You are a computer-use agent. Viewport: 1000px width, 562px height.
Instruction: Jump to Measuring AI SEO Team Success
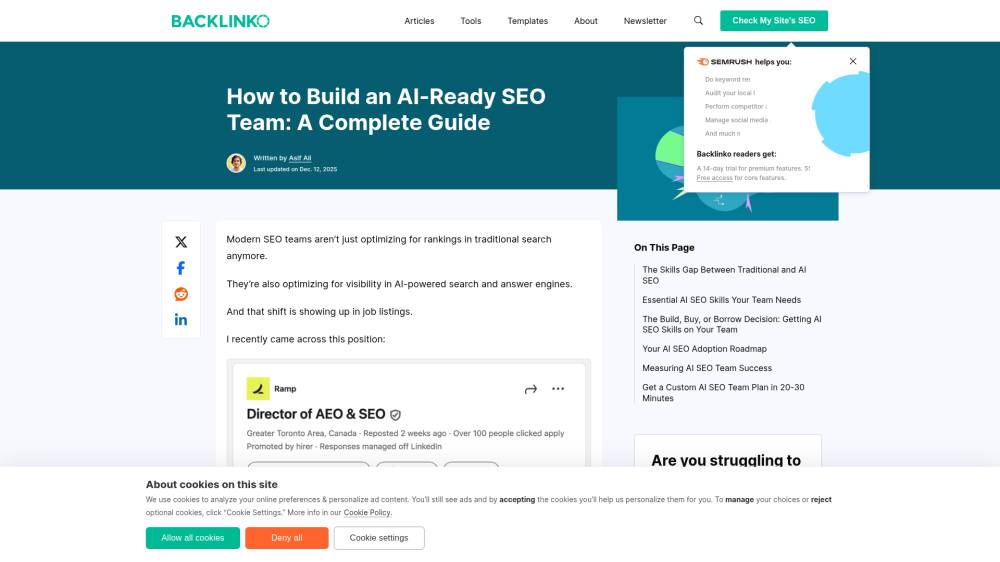pos(707,368)
